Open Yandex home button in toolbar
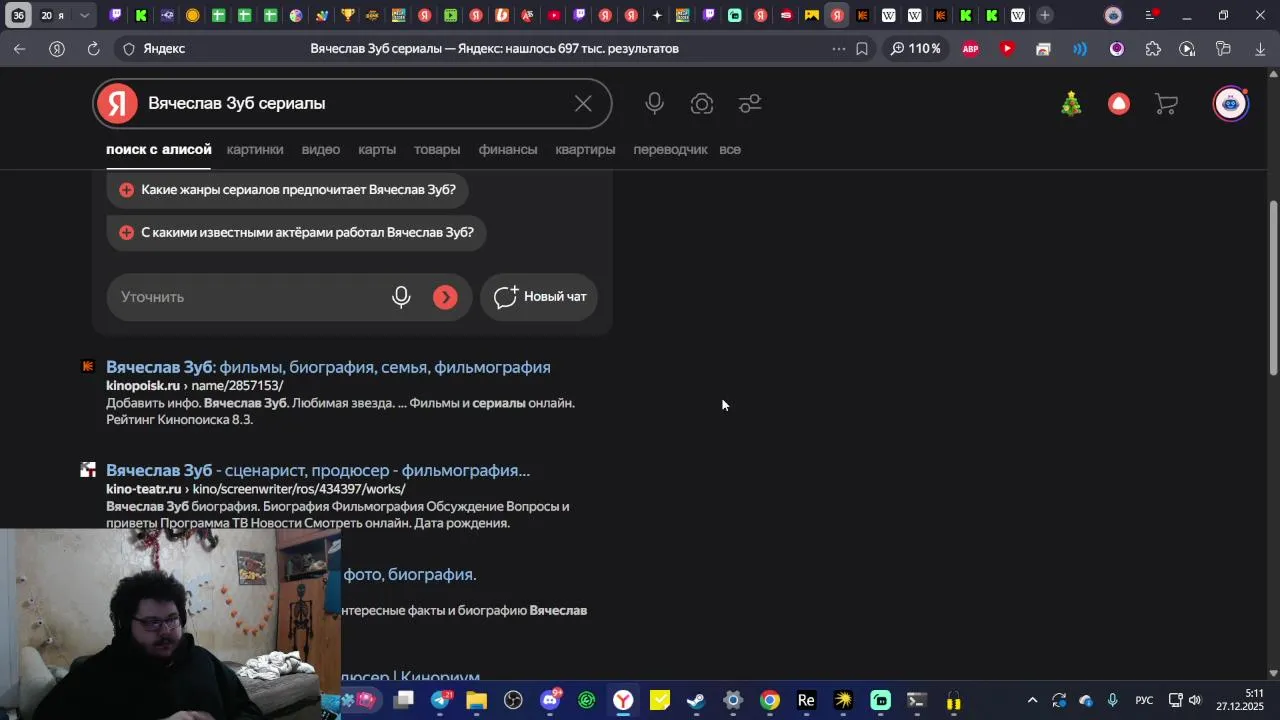The height and width of the screenshot is (720, 1280). [x=57, y=48]
